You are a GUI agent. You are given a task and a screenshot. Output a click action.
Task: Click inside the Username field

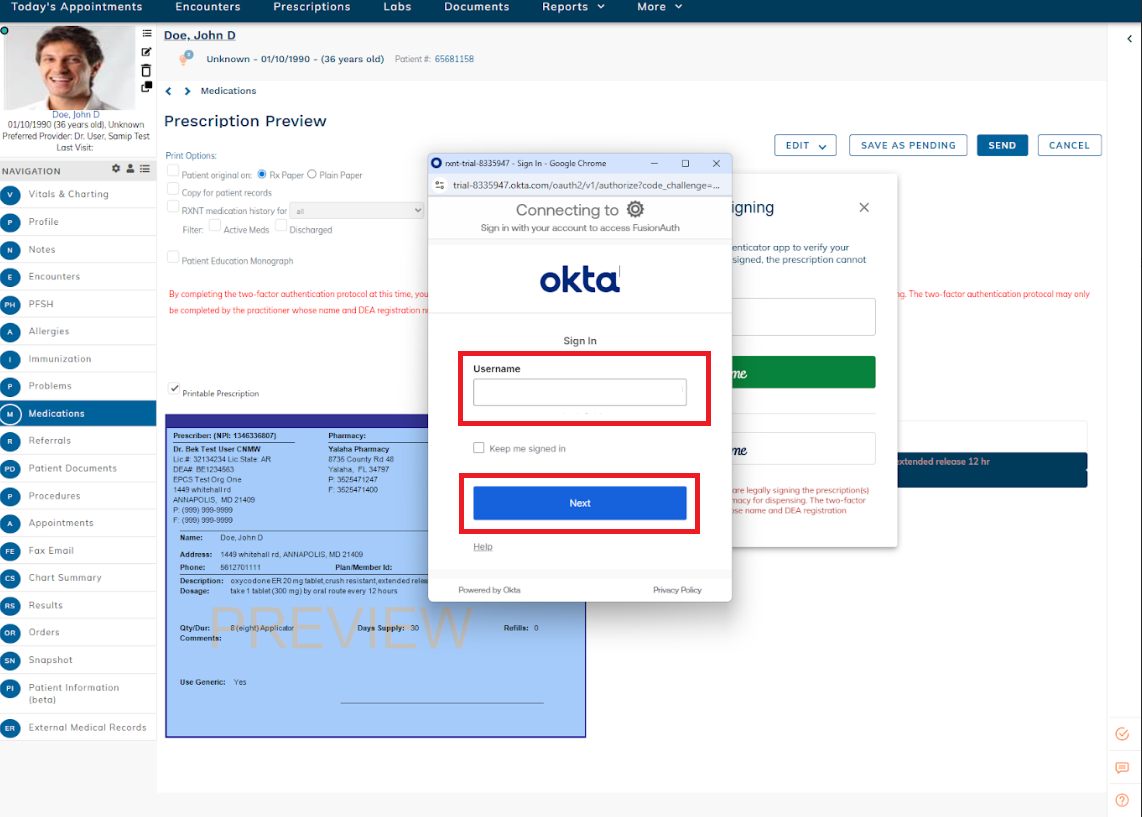click(x=580, y=392)
